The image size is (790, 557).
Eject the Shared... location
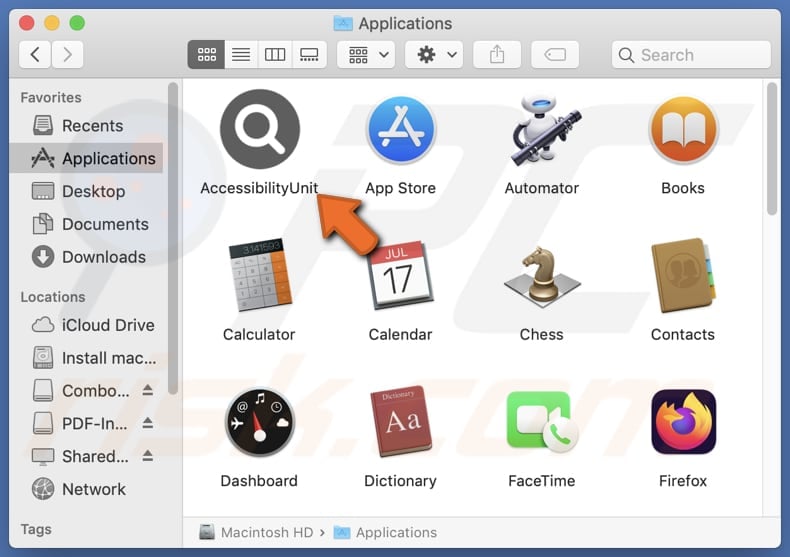point(148,456)
